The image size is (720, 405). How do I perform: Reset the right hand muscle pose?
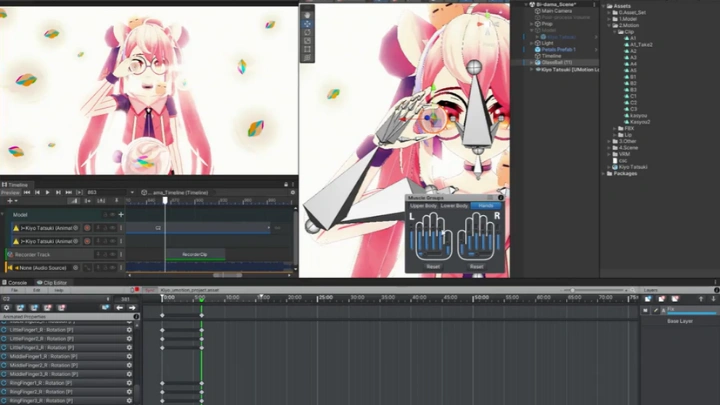click(x=476, y=266)
